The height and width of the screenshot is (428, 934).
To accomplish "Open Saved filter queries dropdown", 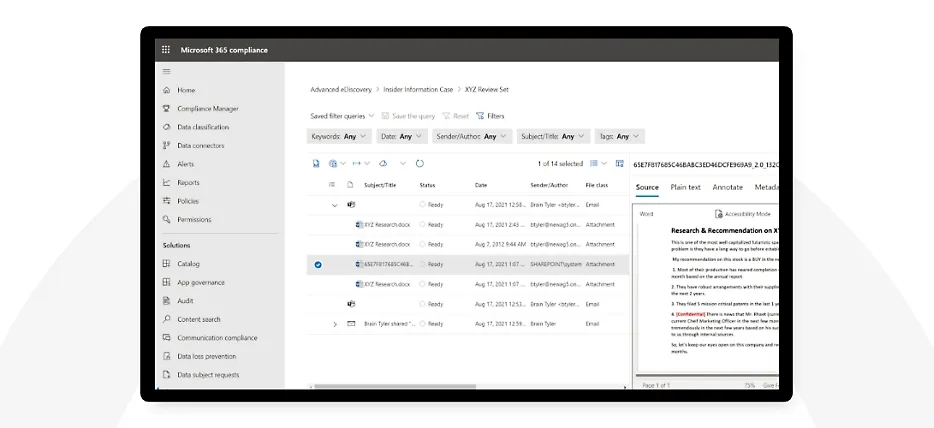I will coord(343,116).
